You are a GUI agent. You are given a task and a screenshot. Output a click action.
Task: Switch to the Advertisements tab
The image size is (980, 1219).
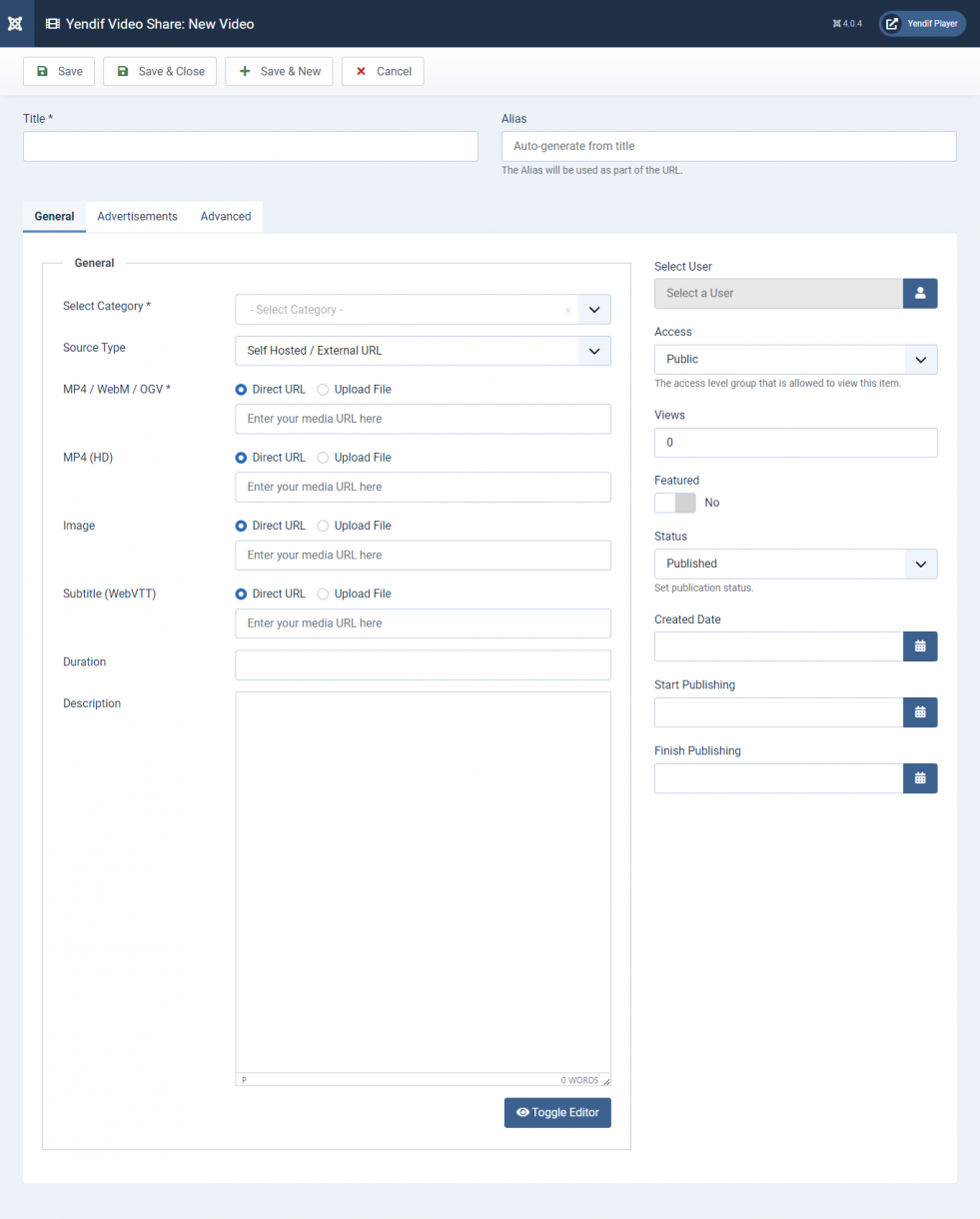(x=137, y=217)
